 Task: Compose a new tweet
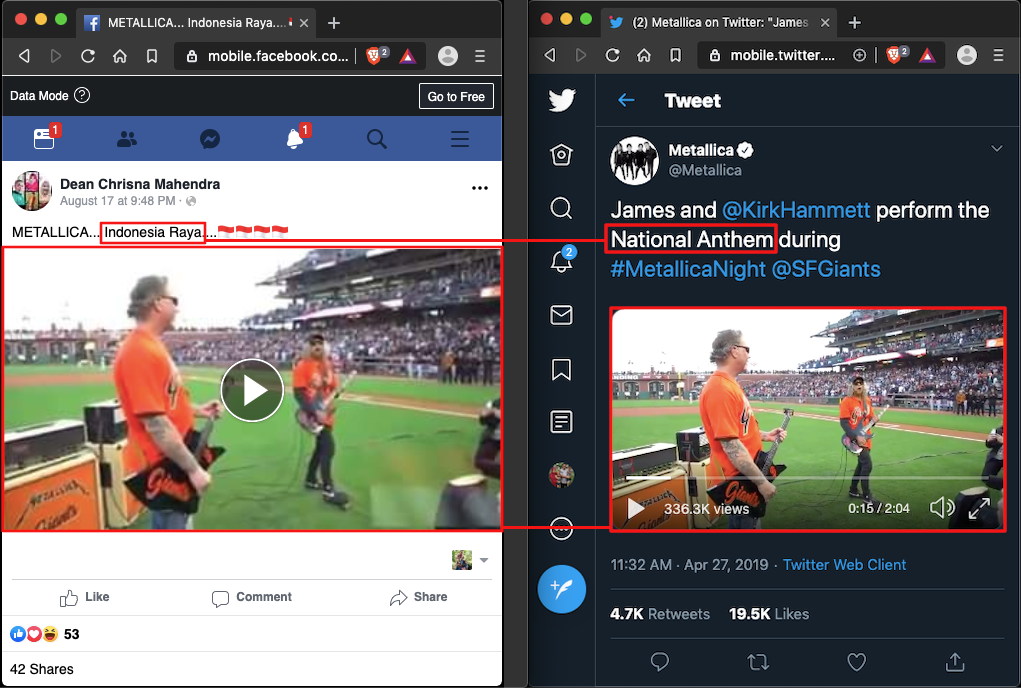click(561, 589)
